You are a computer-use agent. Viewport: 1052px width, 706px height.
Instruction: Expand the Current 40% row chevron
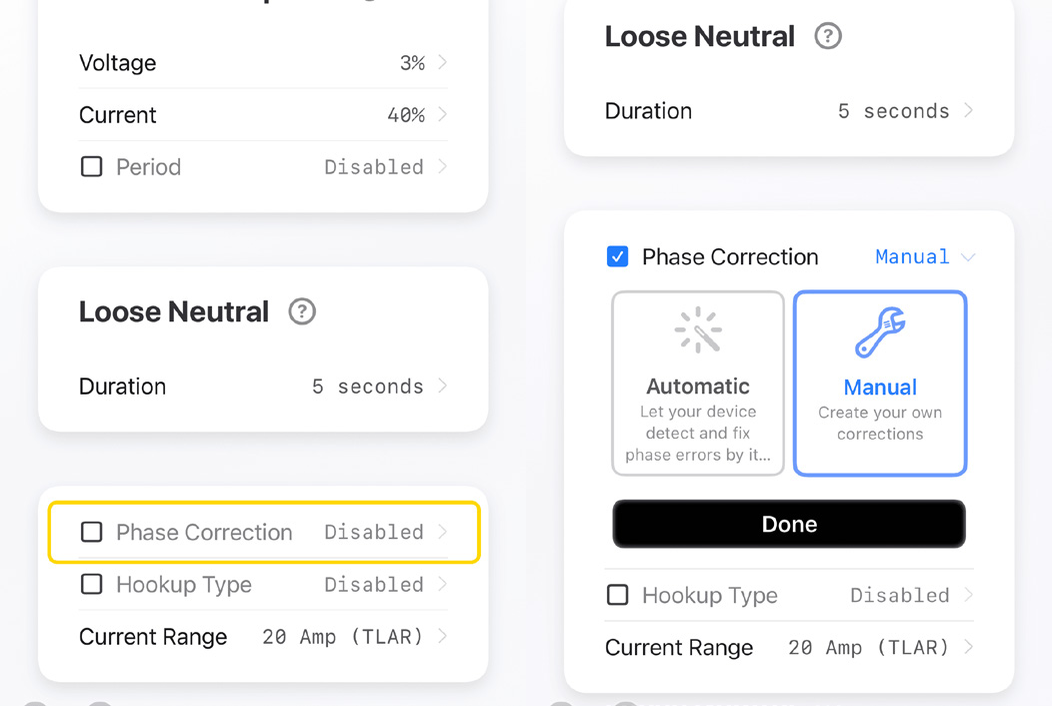click(x=442, y=115)
